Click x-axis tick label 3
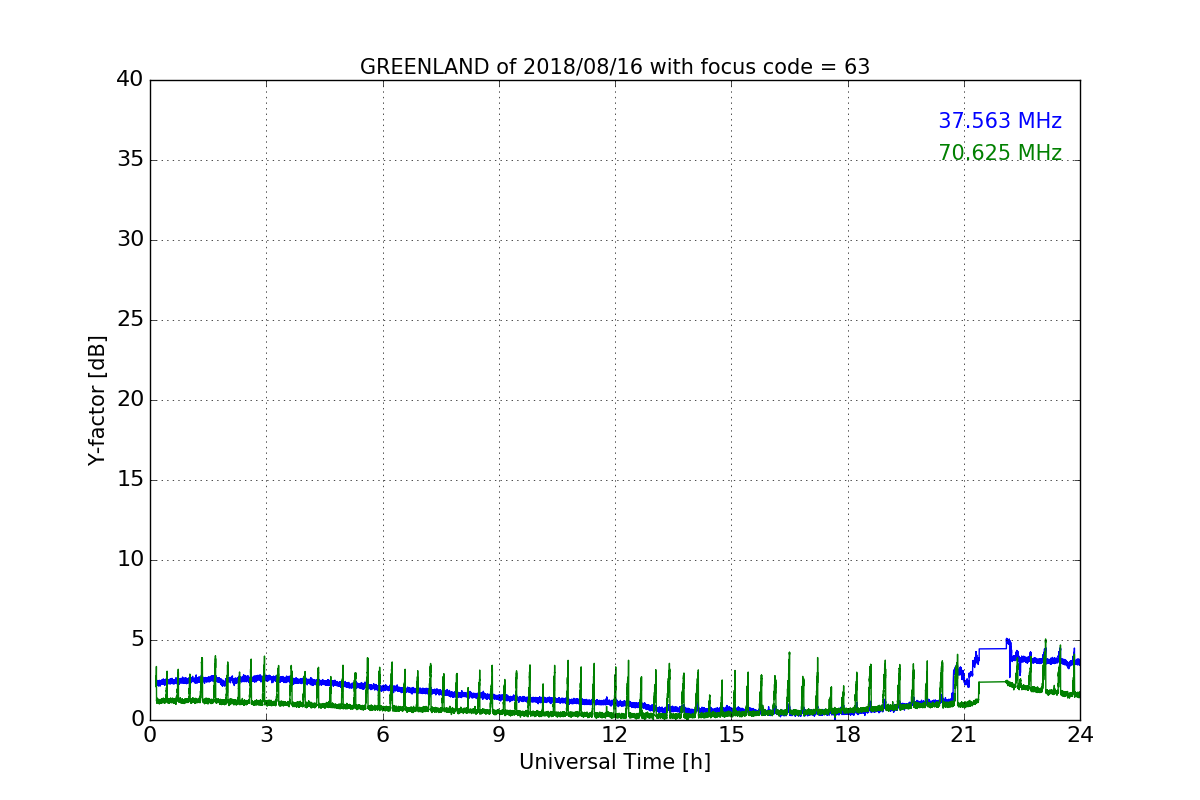This screenshot has width=1200, height=800. pyautogui.click(x=266, y=734)
